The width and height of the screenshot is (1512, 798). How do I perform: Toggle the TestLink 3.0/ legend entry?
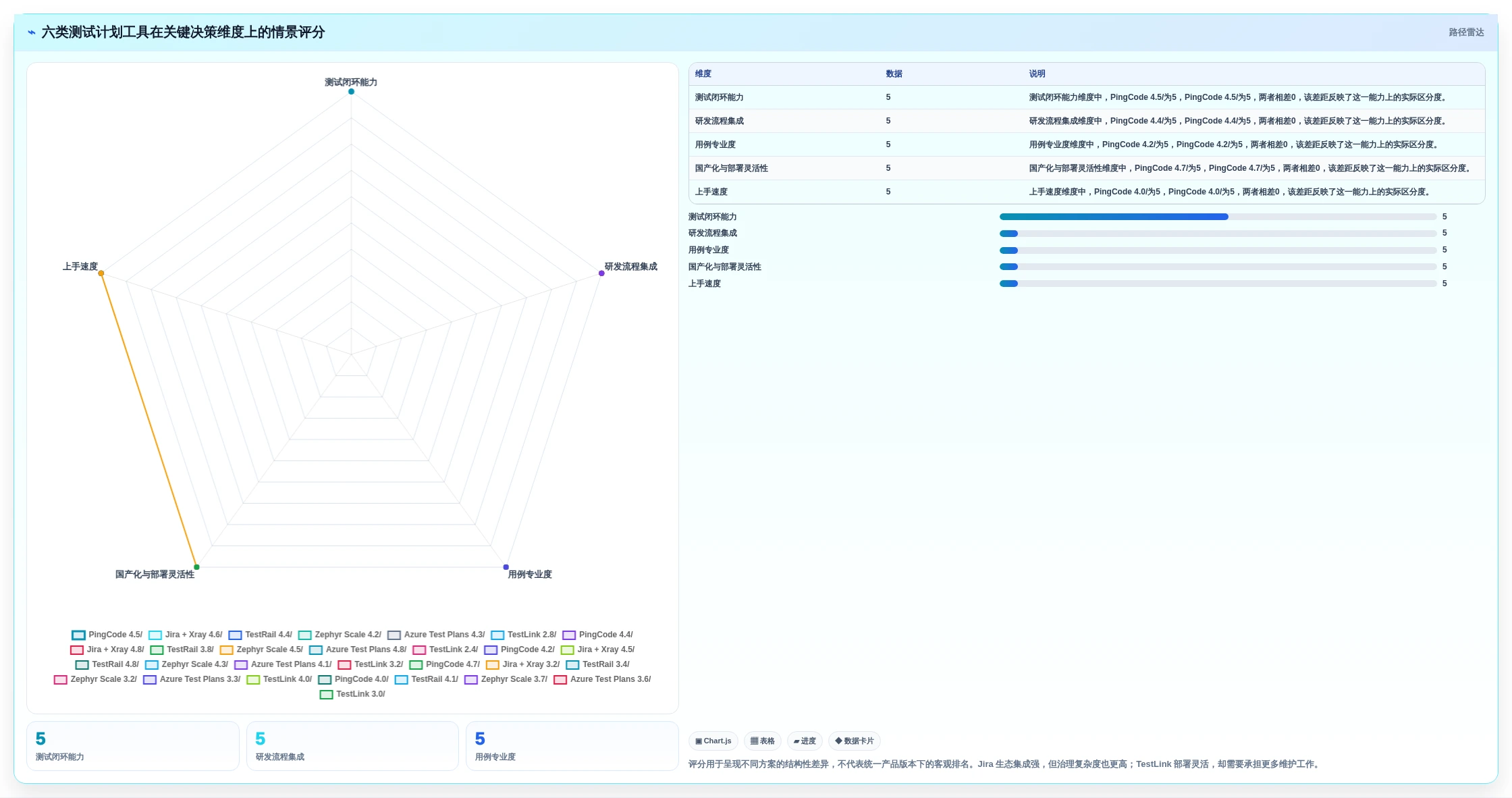pos(352,694)
